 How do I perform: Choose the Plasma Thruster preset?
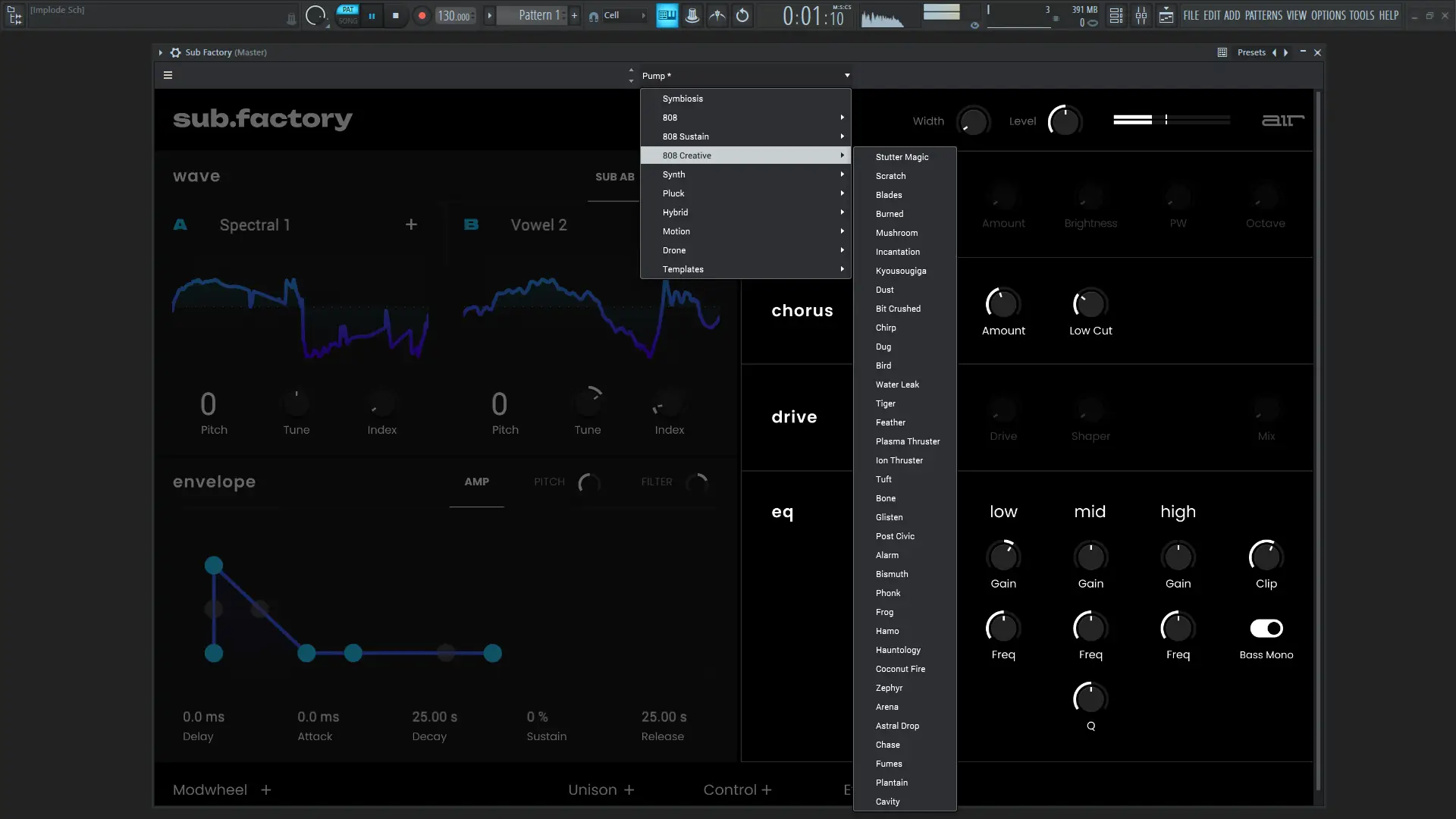[x=907, y=441]
